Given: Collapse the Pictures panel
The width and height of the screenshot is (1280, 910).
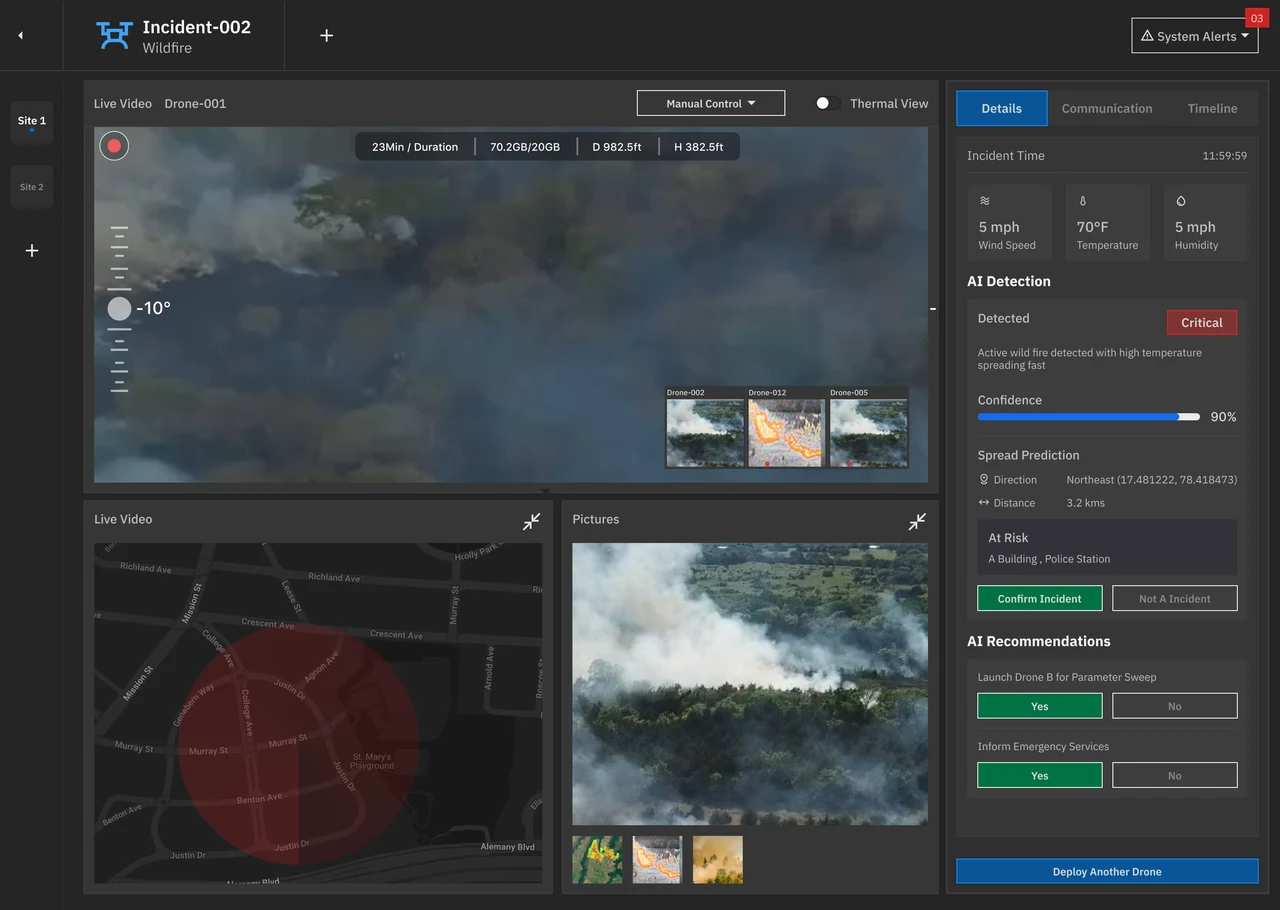Looking at the screenshot, I should (917, 521).
